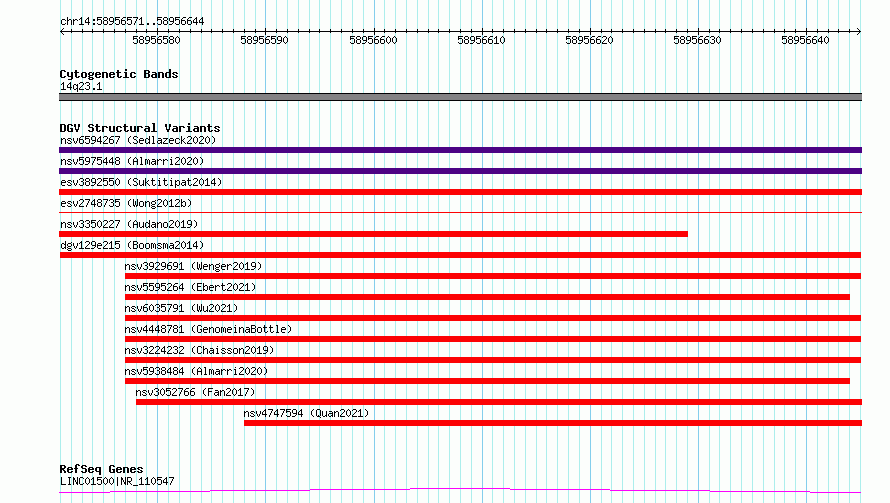
Task: Click the red bar under nsv6035791
Action: (493, 318)
